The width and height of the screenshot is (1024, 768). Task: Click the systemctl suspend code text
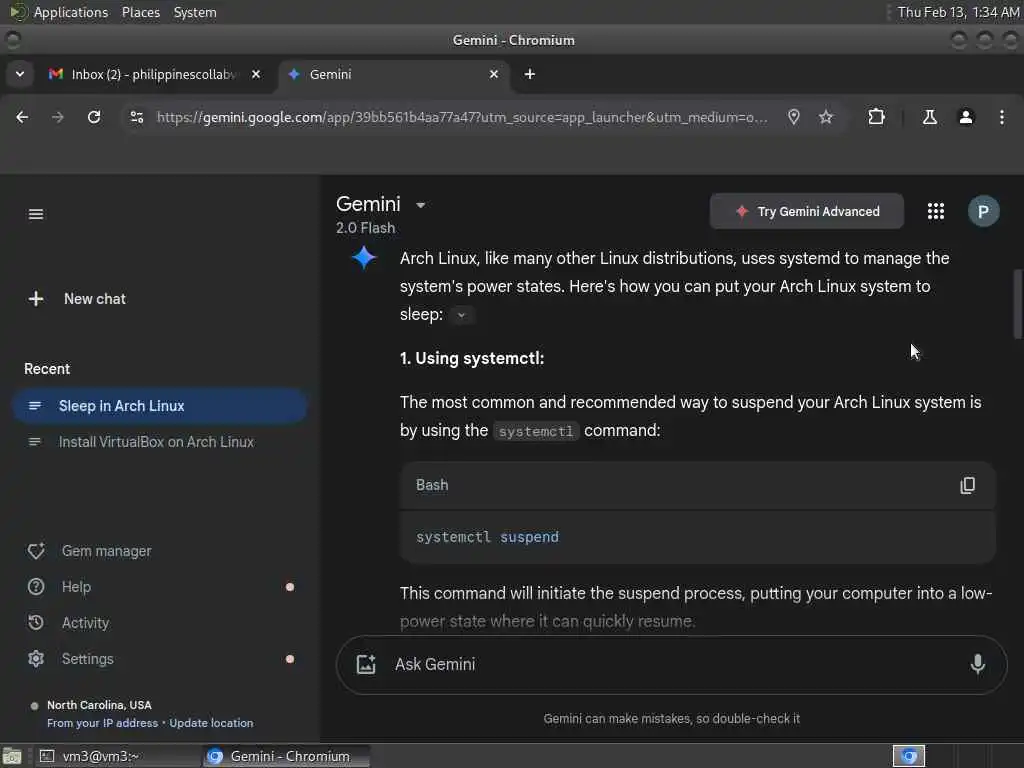point(487,537)
